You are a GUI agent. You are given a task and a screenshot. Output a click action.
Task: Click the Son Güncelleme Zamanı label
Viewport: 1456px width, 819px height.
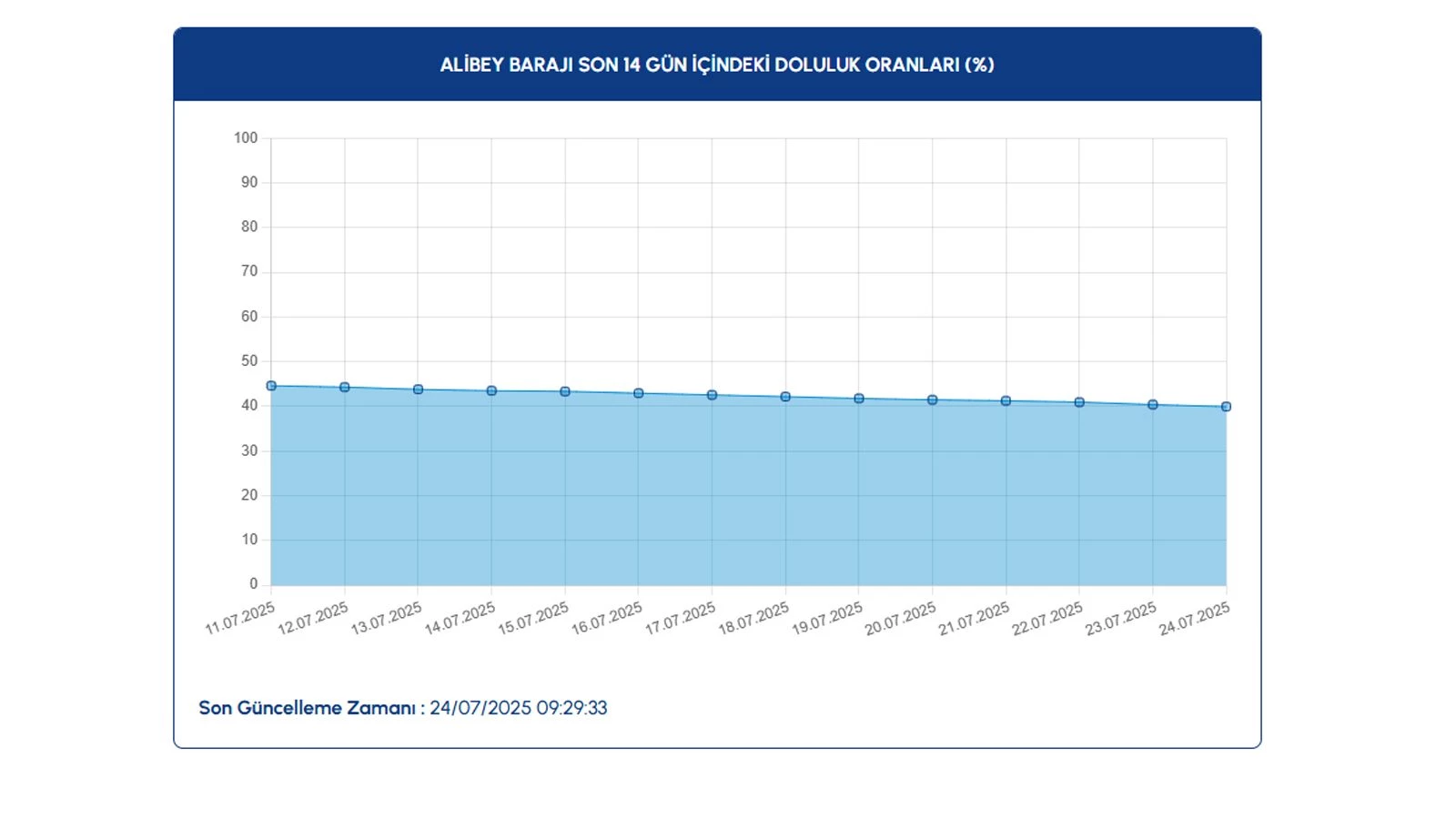(x=311, y=708)
